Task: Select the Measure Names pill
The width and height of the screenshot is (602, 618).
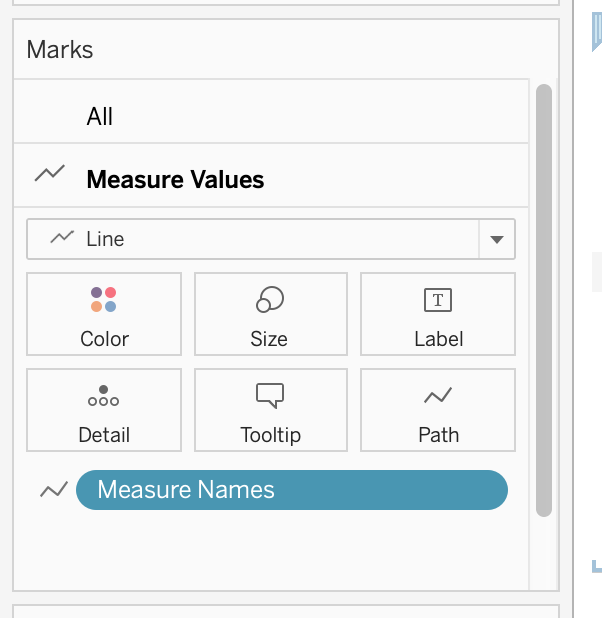Action: 291,490
